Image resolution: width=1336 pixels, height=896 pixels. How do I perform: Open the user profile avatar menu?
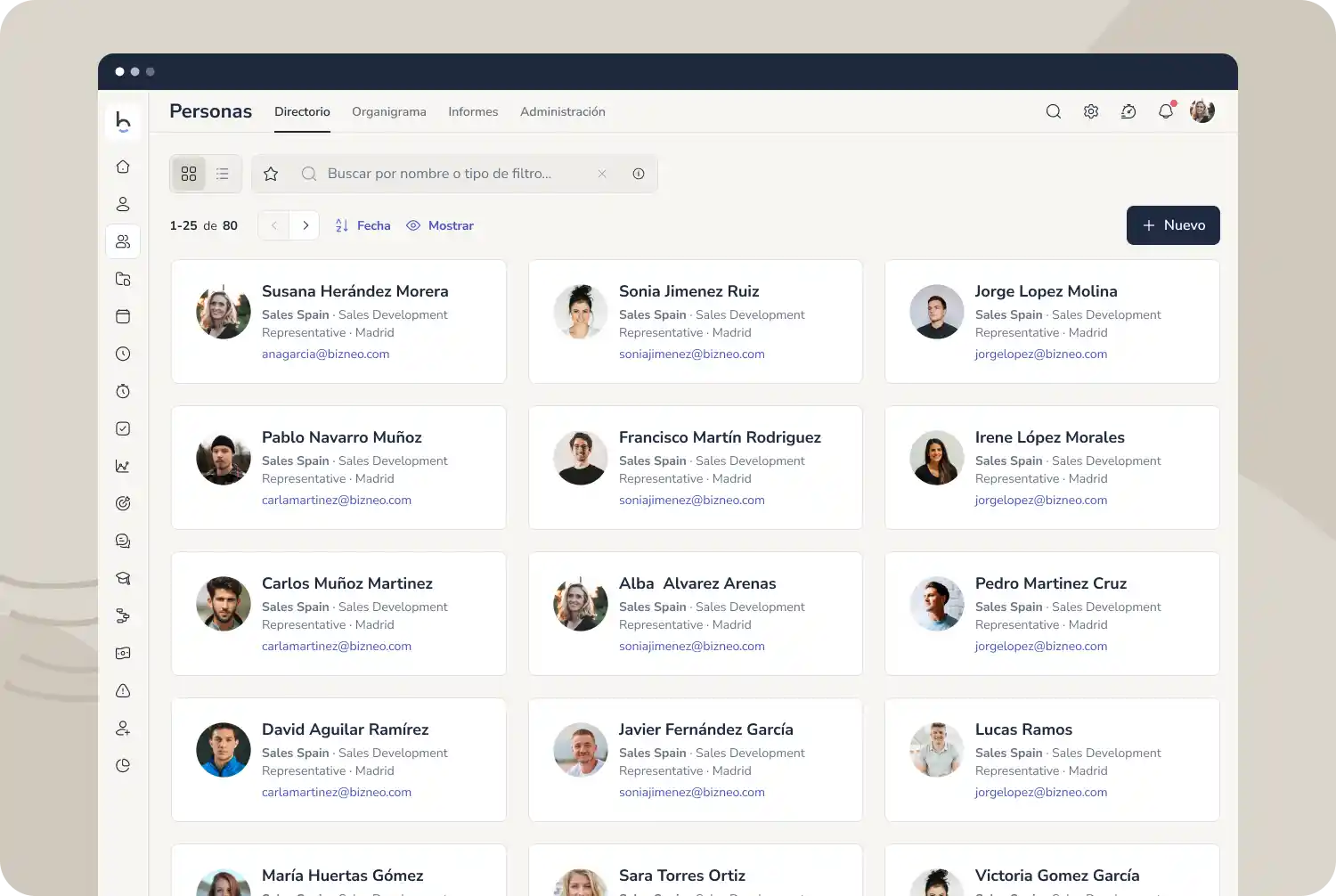1202,111
